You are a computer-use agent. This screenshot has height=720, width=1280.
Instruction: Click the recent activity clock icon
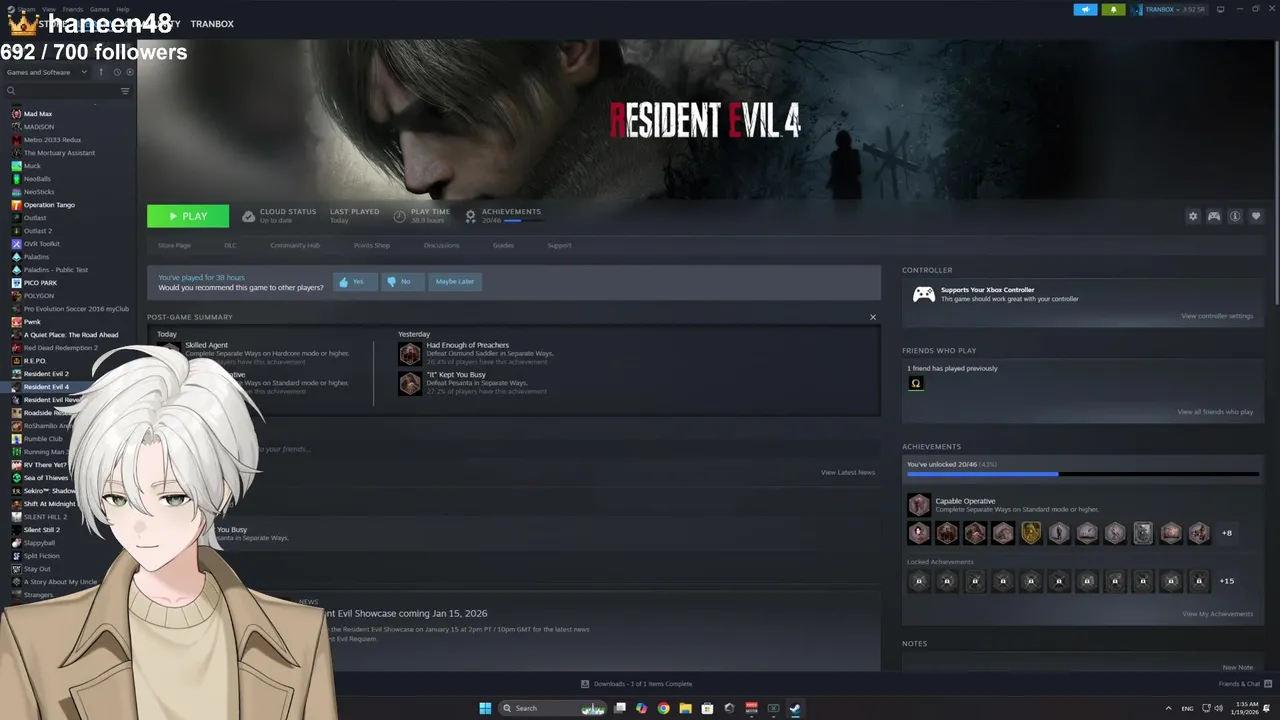(x=117, y=72)
